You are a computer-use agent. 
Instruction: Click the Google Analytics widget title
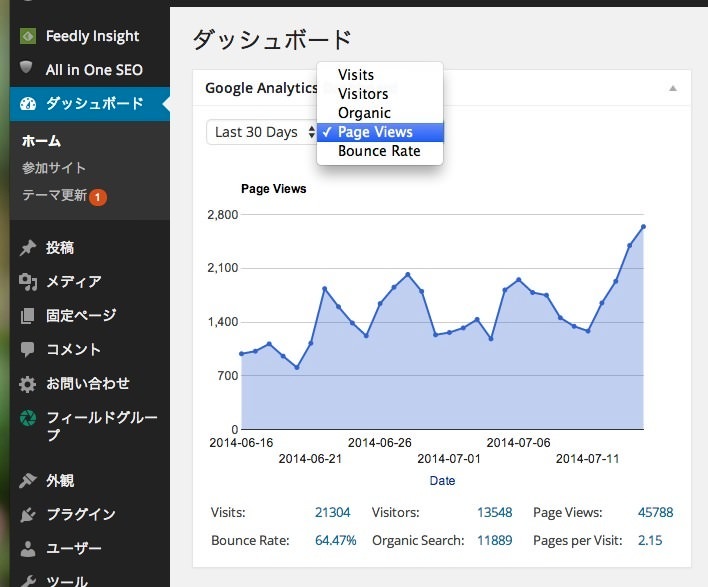261,88
